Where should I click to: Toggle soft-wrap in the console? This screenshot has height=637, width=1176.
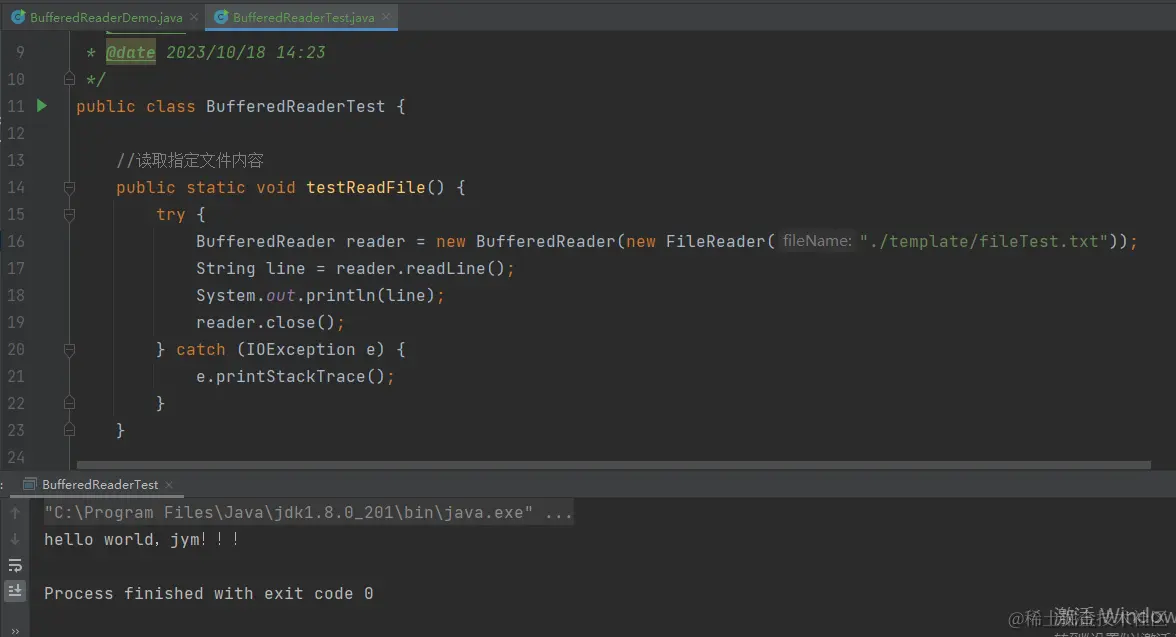coord(14,566)
